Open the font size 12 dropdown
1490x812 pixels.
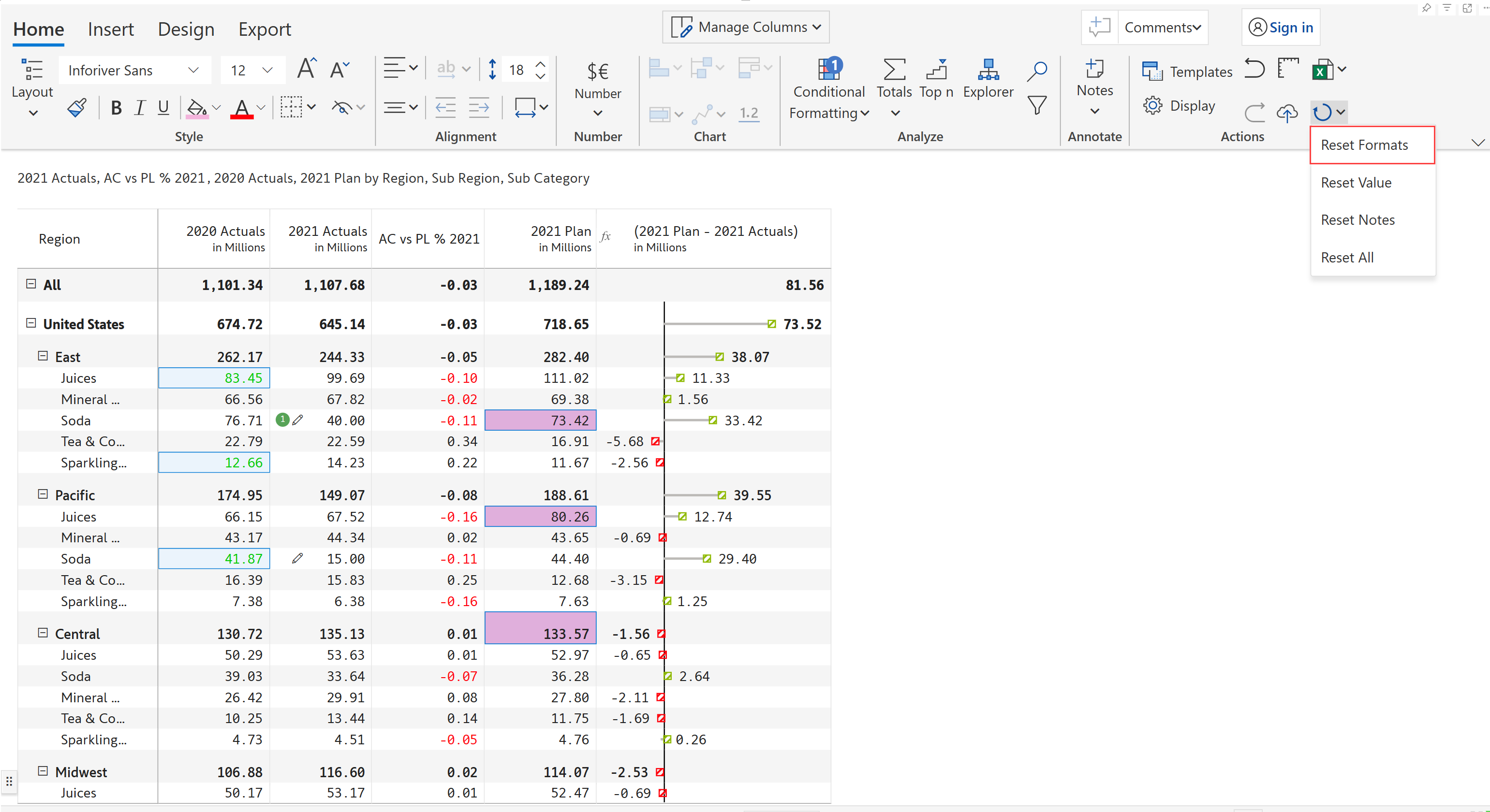pos(252,70)
